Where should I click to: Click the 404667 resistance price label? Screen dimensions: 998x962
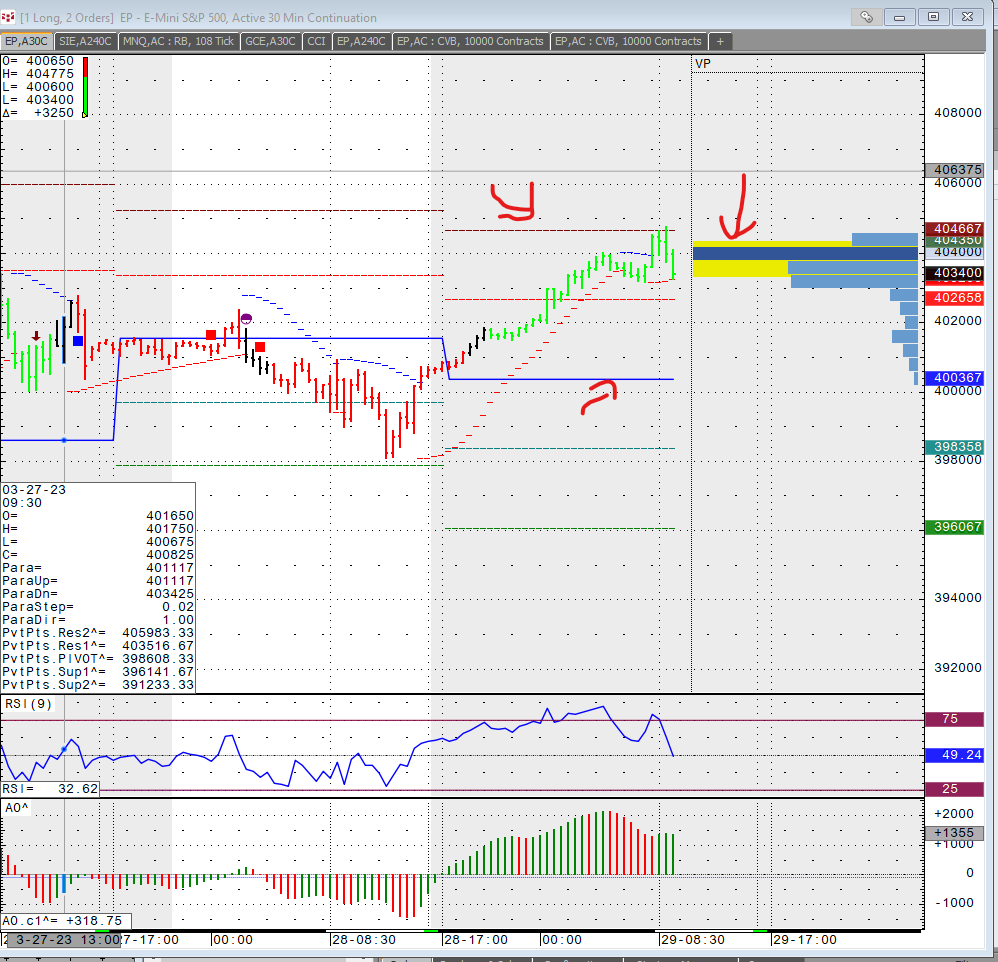[x=954, y=228]
